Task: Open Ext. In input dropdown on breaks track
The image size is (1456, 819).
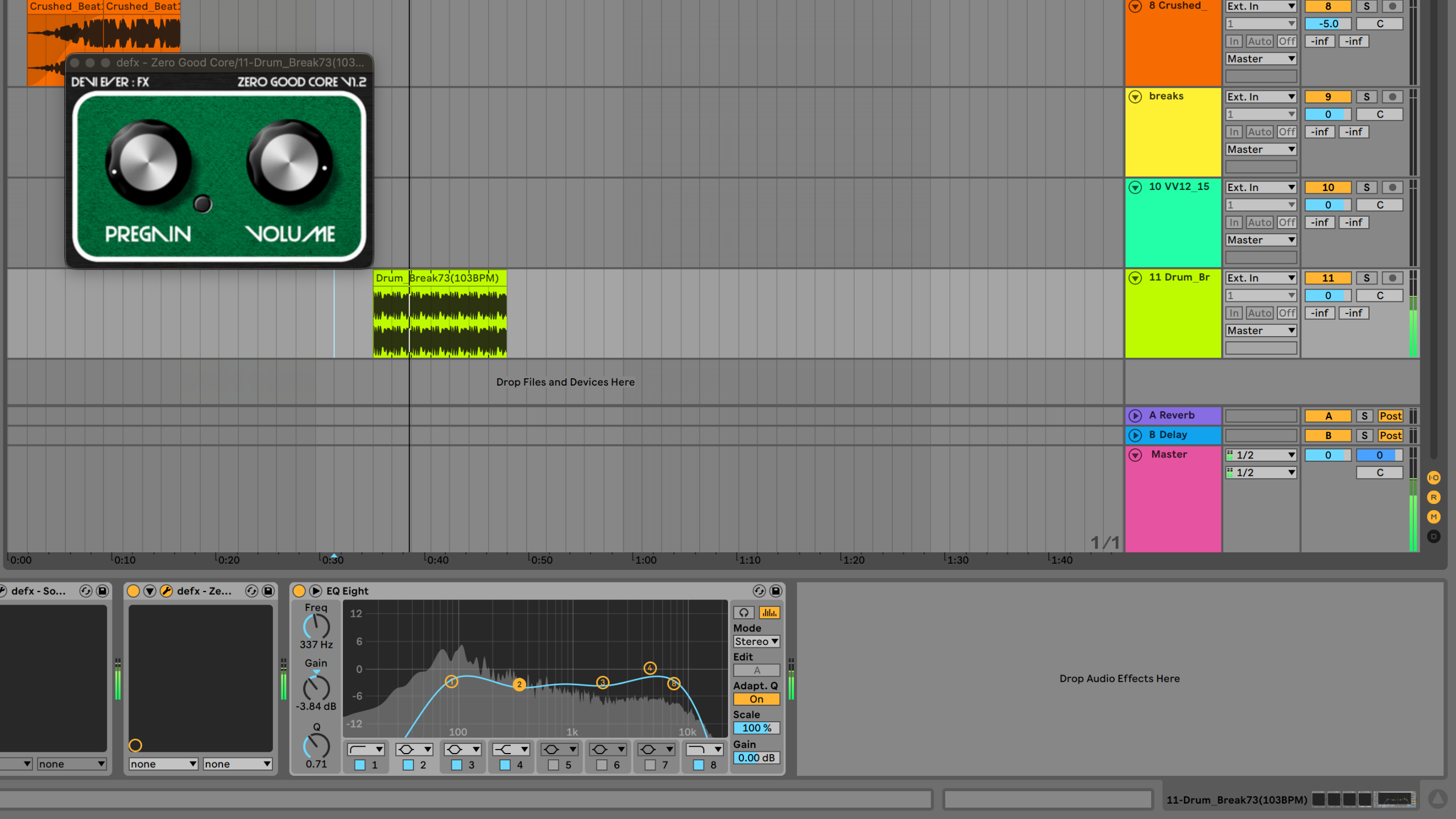Action: [x=1261, y=97]
